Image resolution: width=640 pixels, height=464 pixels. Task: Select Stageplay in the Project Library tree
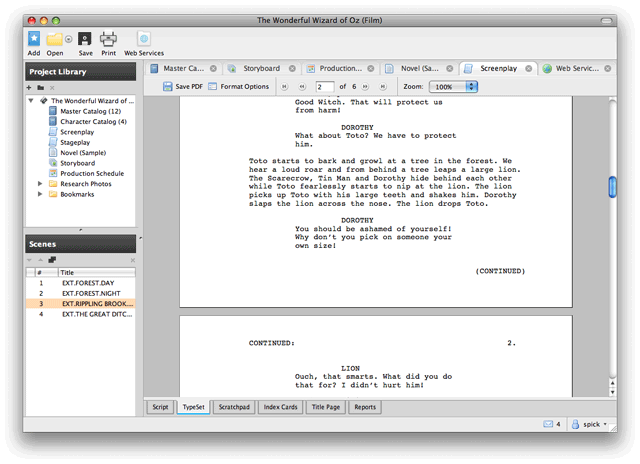75,142
